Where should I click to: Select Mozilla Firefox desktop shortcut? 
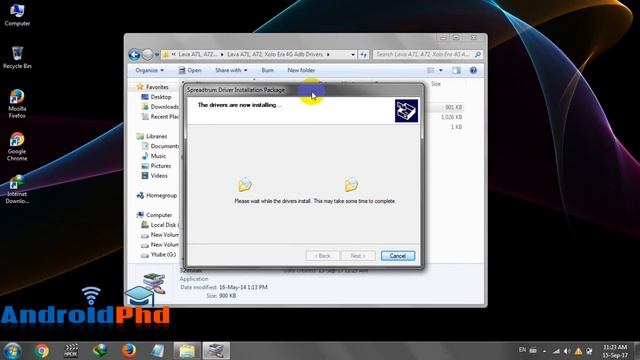tap(17, 104)
